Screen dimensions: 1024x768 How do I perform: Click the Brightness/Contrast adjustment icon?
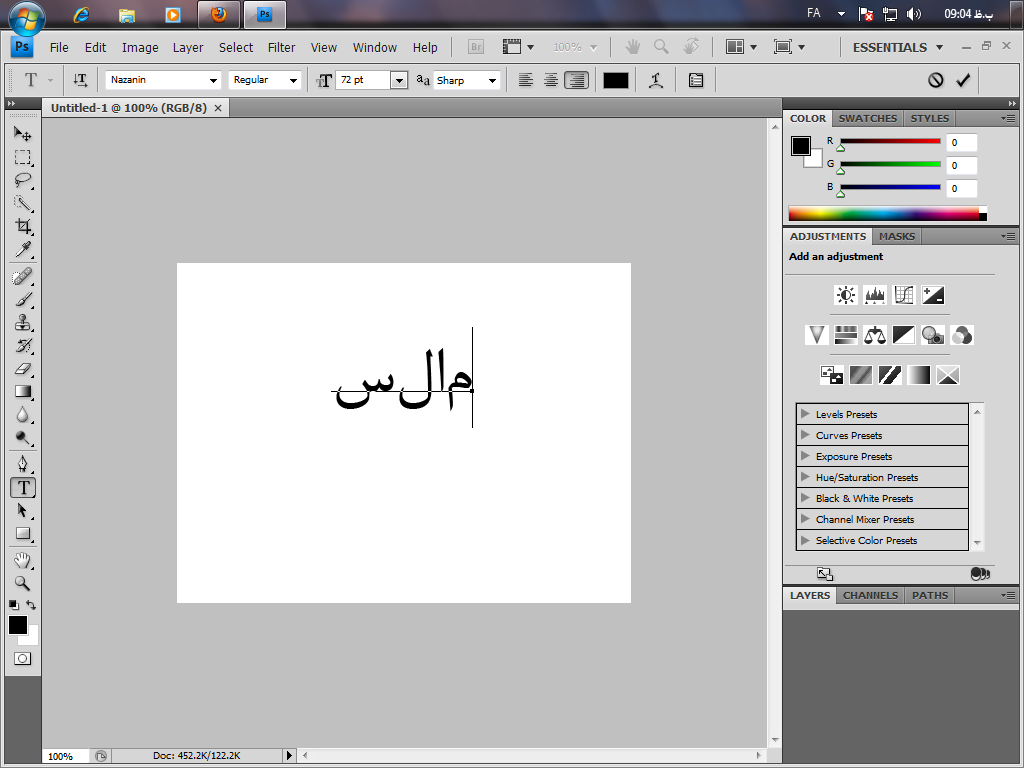pos(846,295)
